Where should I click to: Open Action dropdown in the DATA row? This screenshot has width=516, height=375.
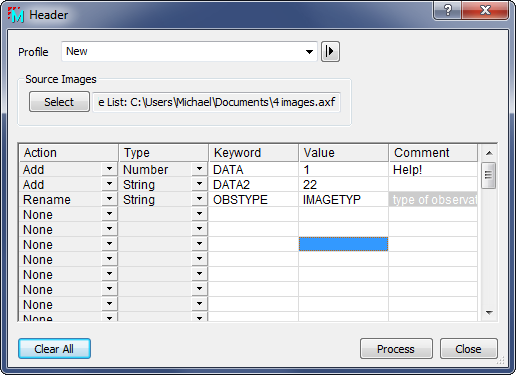tap(109, 169)
